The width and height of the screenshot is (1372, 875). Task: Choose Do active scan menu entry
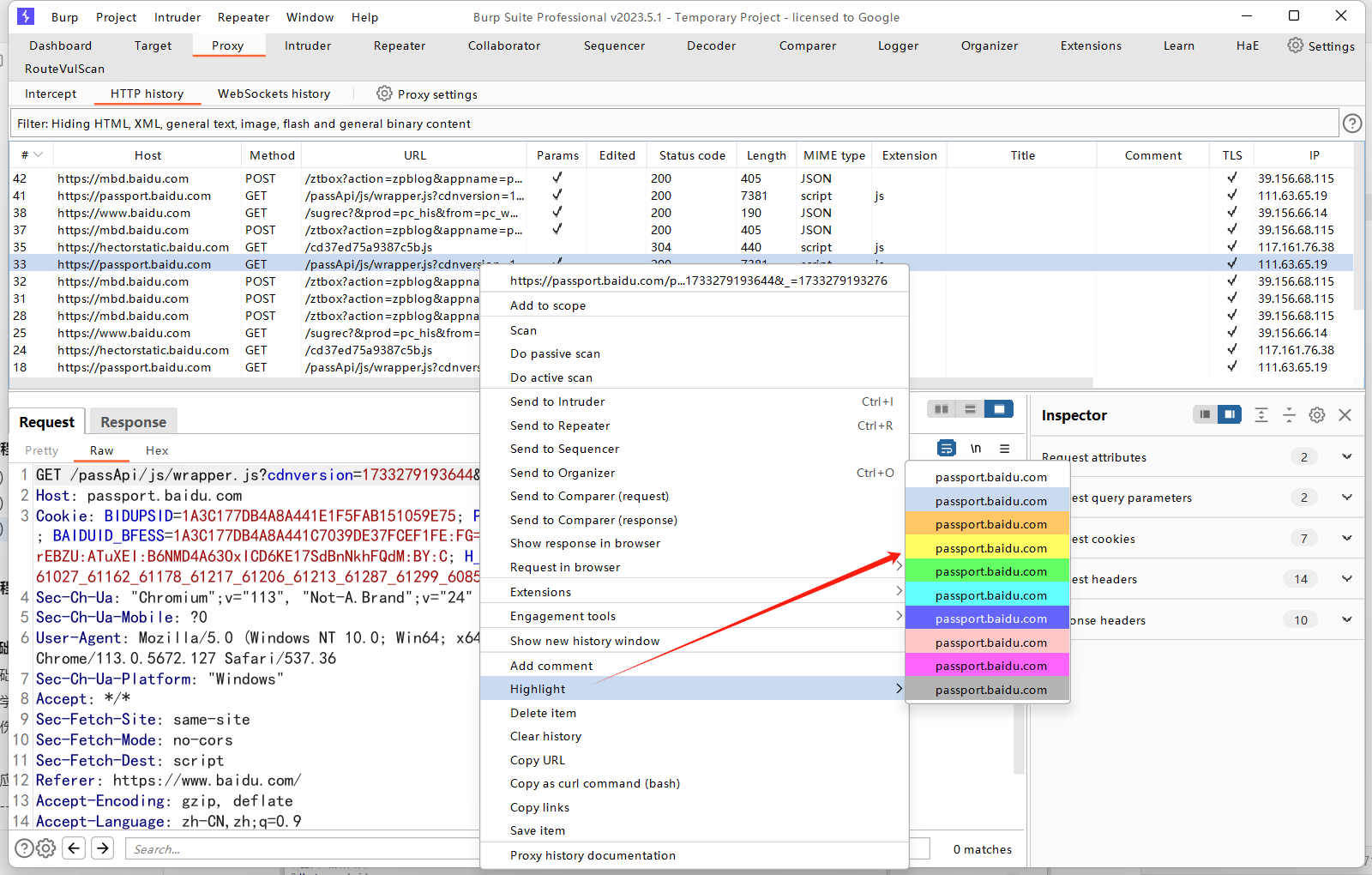[x=695, y=377]
